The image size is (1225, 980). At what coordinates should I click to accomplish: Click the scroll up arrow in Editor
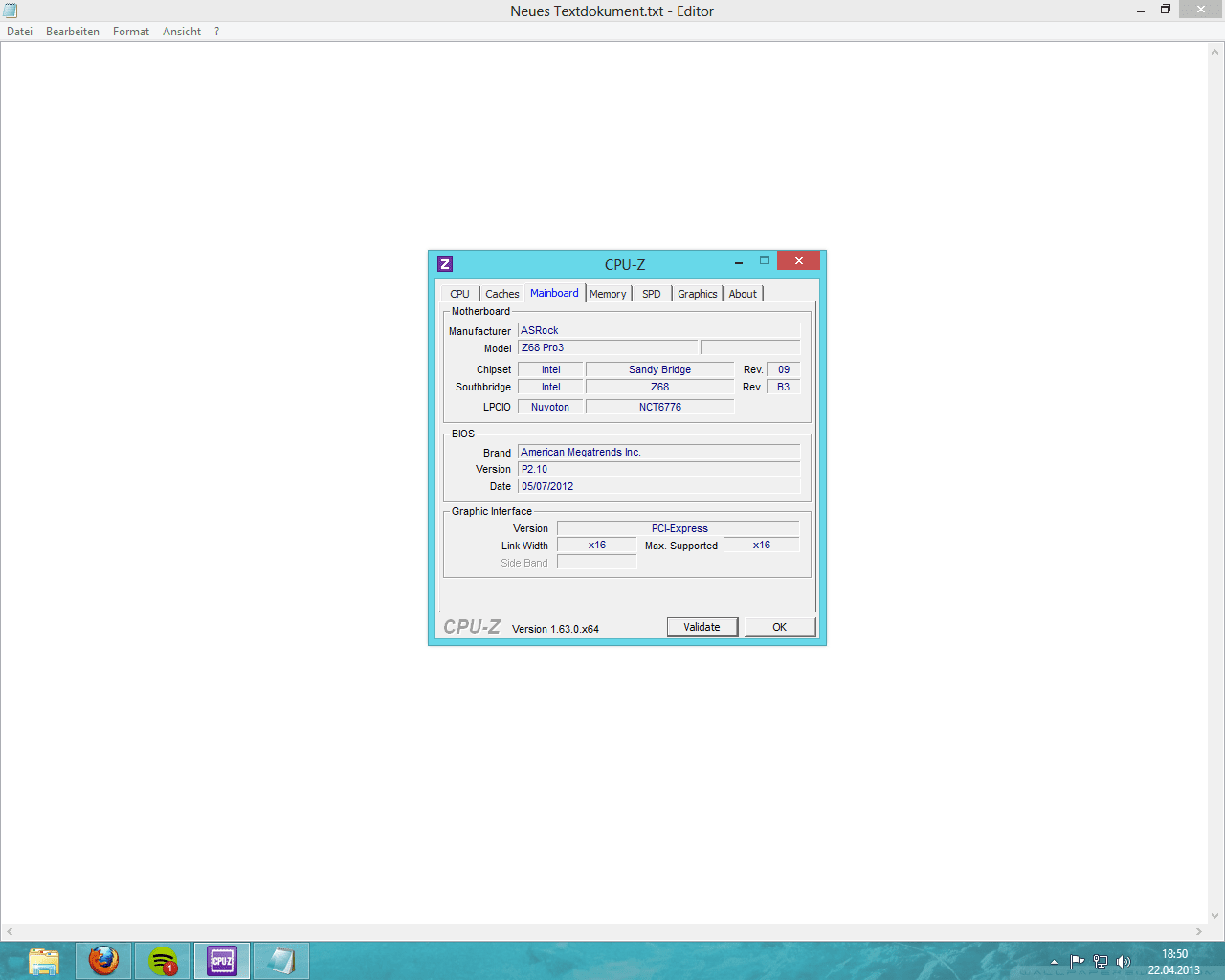1215,51
